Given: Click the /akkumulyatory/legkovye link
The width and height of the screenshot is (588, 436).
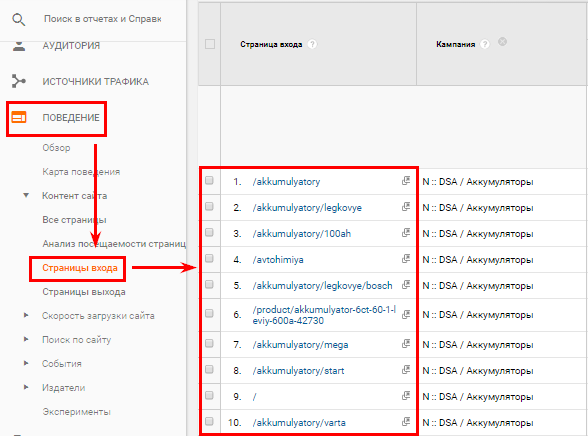Looking at the screenshot, I should pos(307,208).
